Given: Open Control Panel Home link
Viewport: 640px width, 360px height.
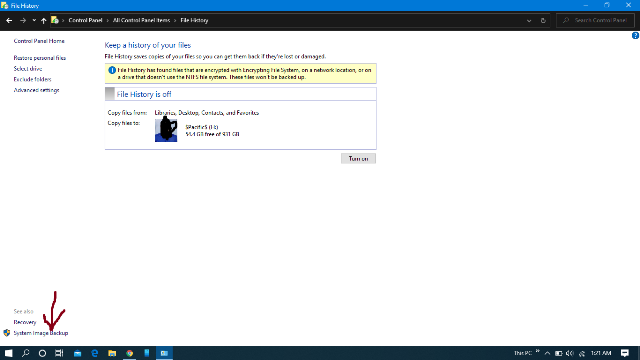Looking at the screenshot, I should point(39,41).
